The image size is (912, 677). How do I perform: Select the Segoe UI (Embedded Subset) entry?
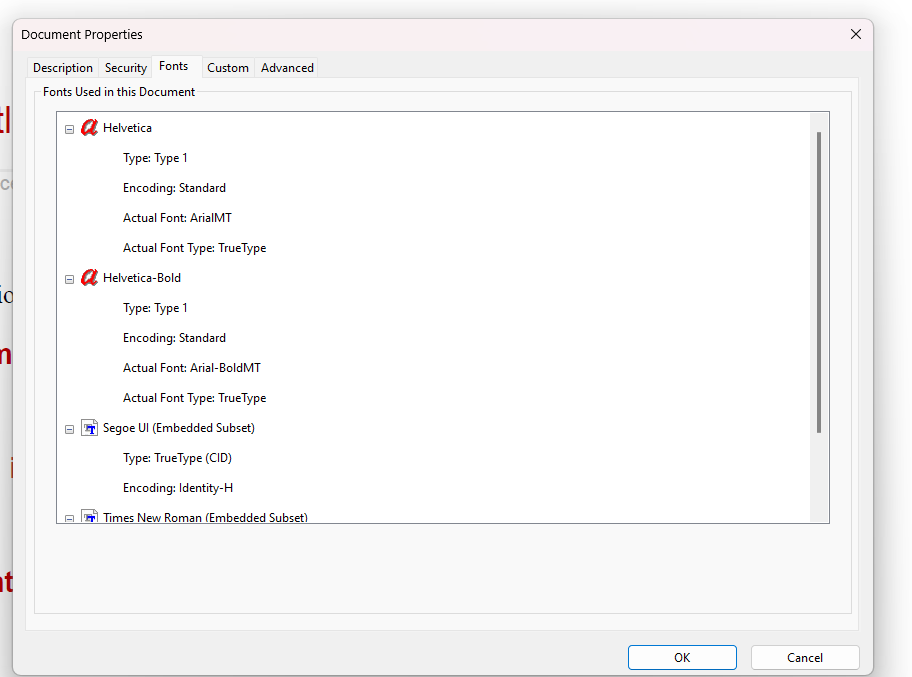[x=178, y=428]
